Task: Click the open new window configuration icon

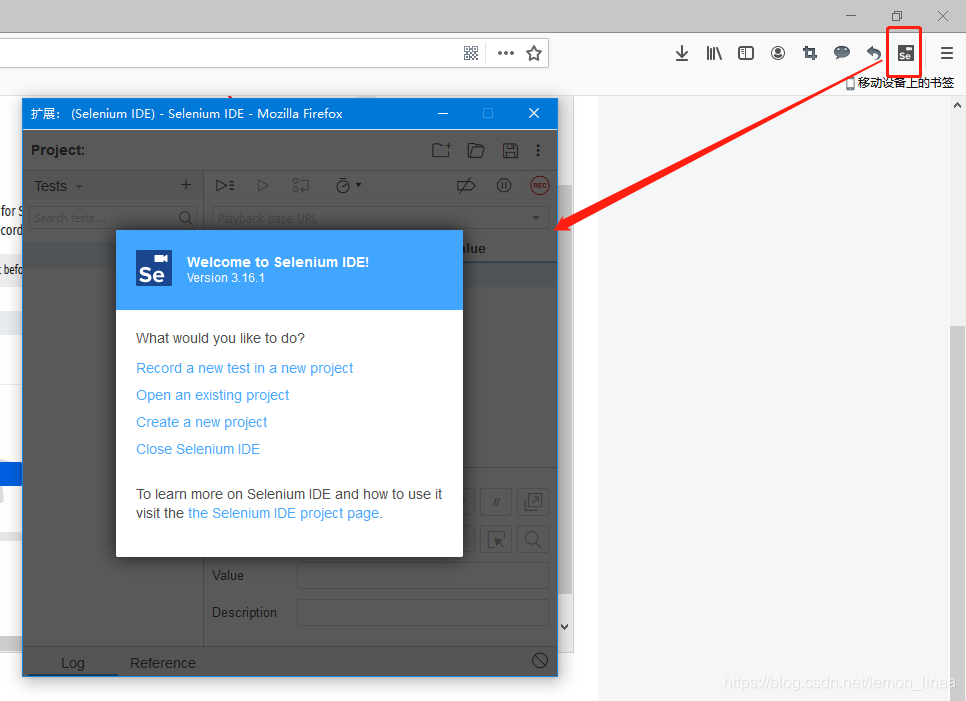Action: (533, 502)
